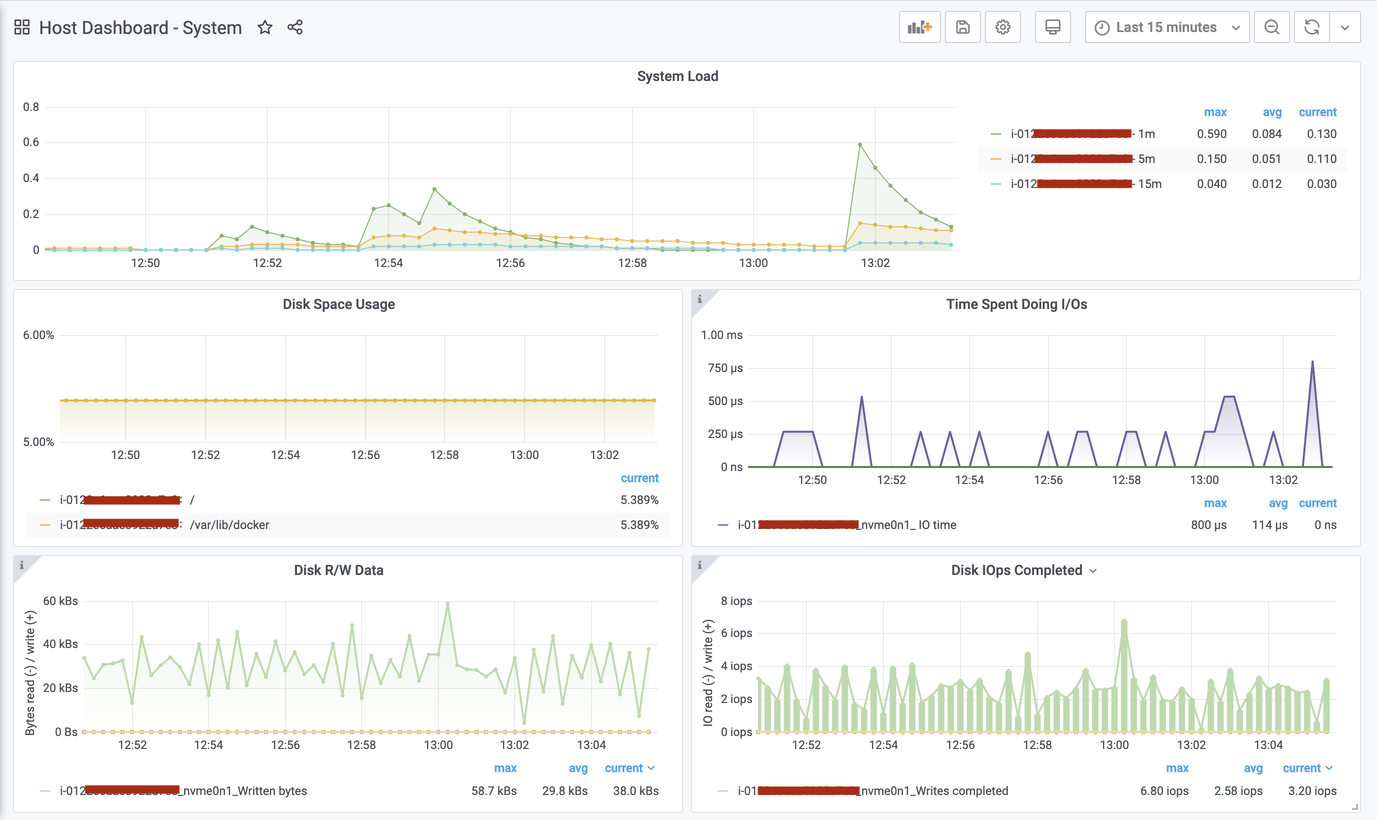Open dashboard settings gear
The width and height of the screenshot is (1377, 820).
click(1003, 28)
